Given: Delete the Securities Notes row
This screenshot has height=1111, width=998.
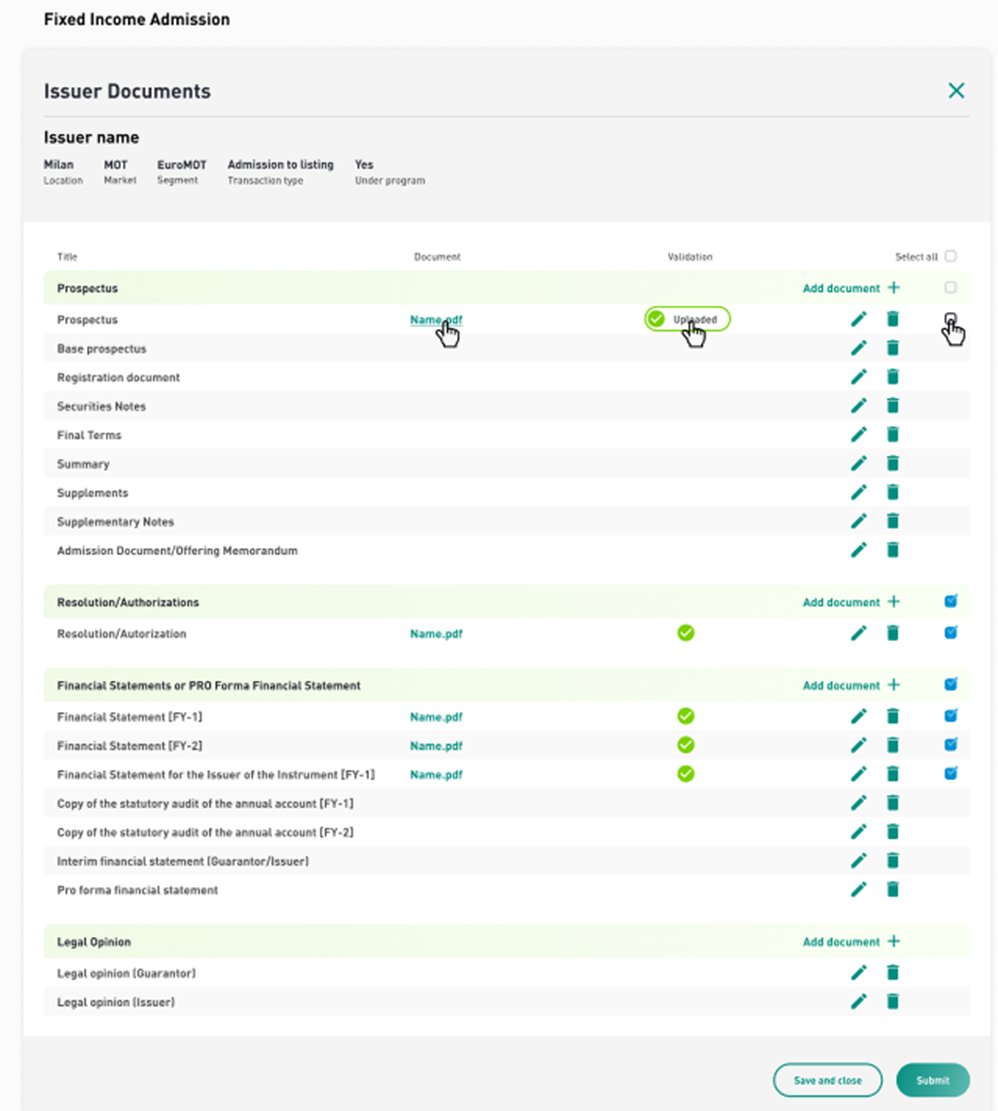Looking at the screenshot, I should click(892, 406).
